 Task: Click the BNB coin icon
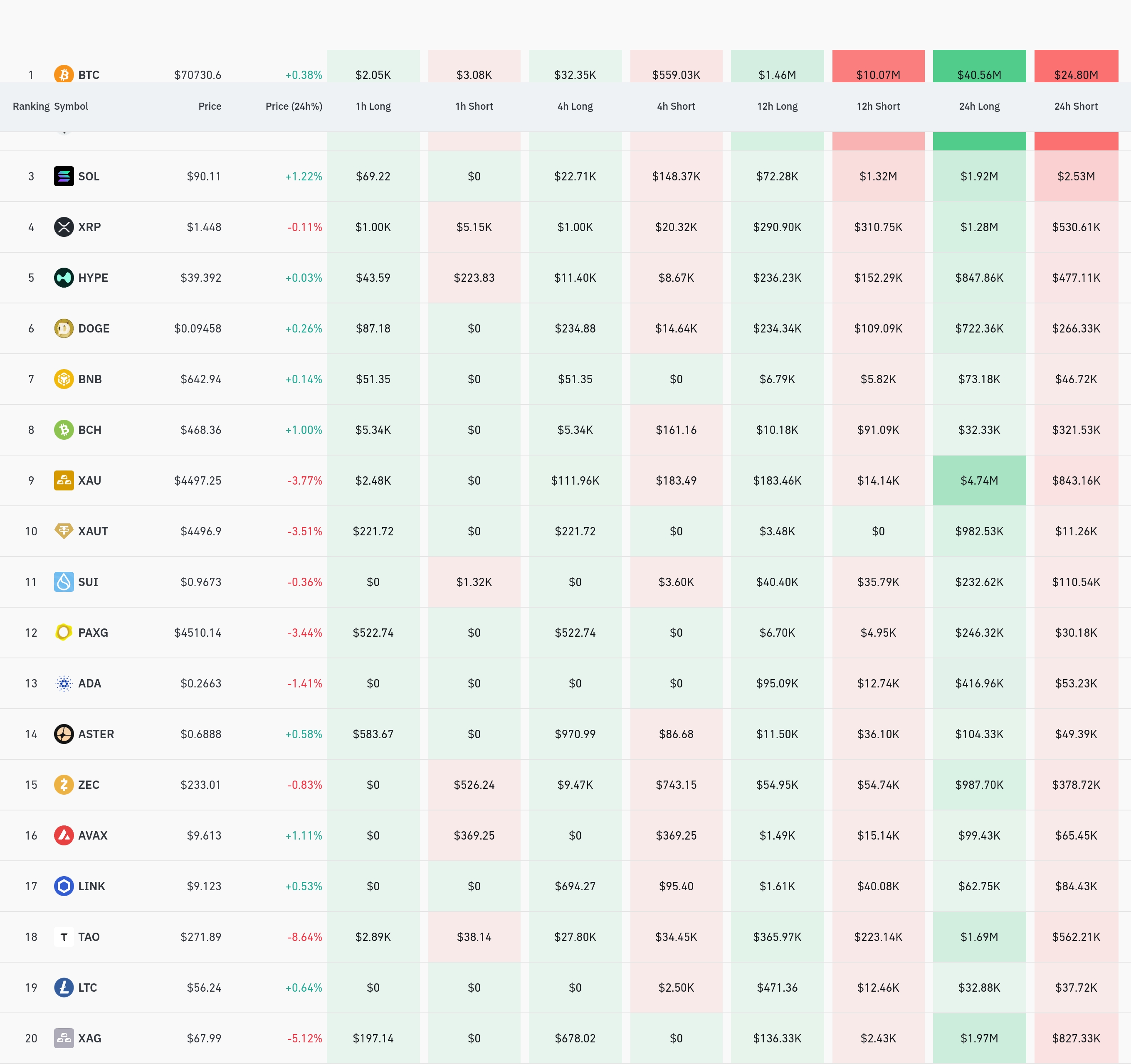(64, 379)
